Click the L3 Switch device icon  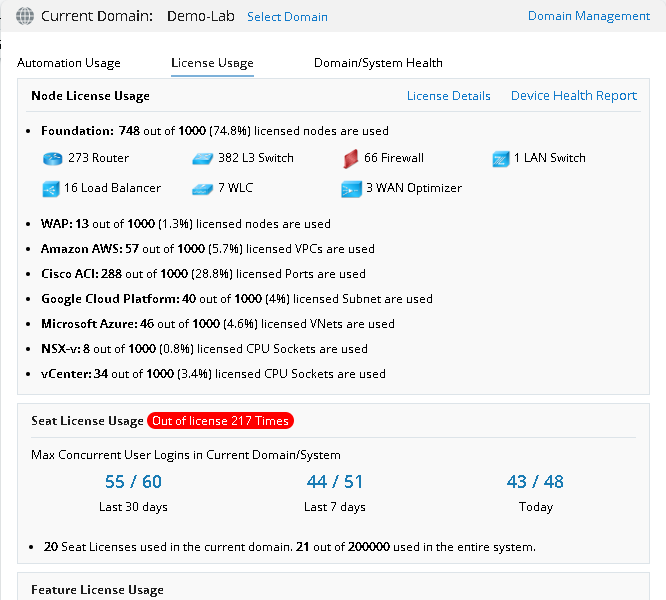coord(203,159)
